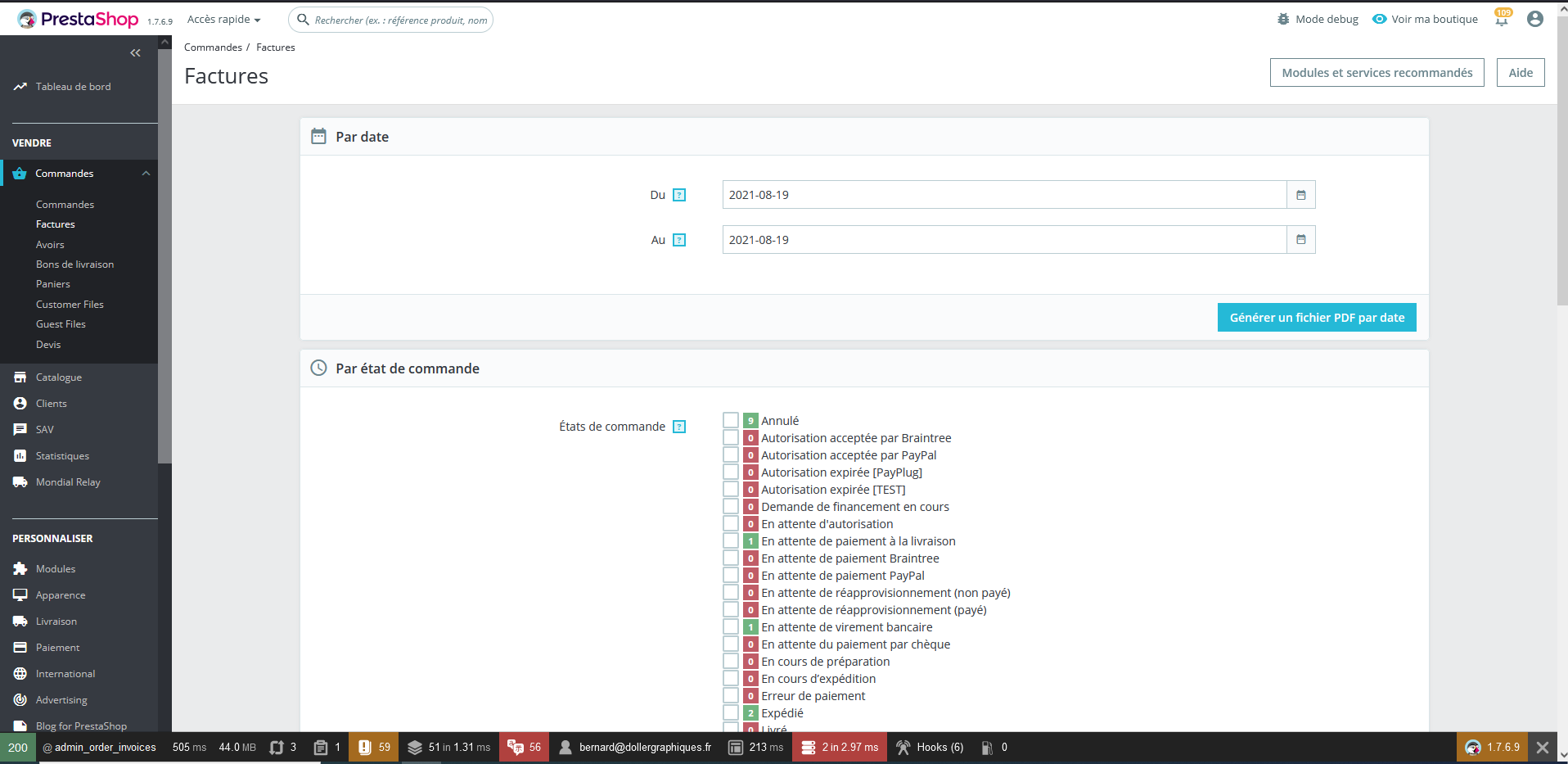Click the SAV chat icon
1568x764 pixels.
point(20,430)
